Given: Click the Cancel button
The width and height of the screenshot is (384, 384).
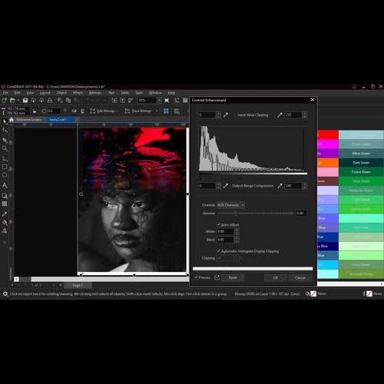Looking at the screenshot, I should tap(300, 277).
